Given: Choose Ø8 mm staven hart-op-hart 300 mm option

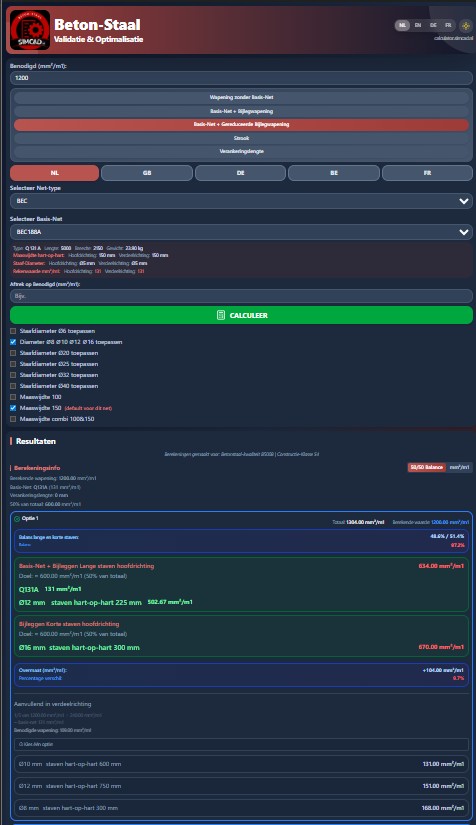Looking at the screenshot, I should coord(241,808).
